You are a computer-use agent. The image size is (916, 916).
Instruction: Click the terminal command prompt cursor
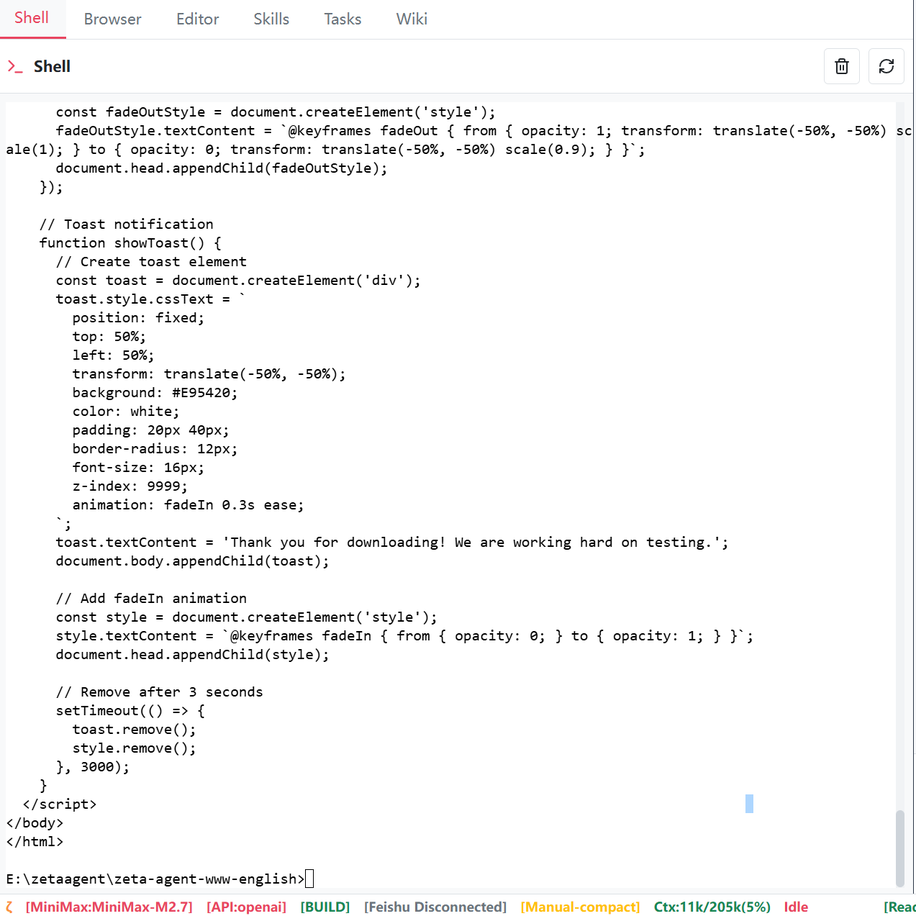point(310,878)
